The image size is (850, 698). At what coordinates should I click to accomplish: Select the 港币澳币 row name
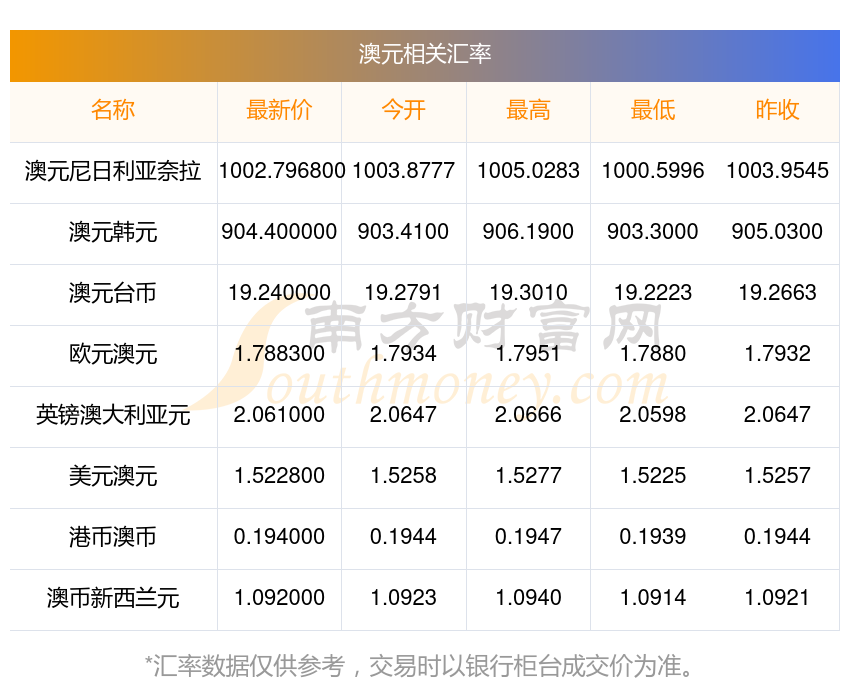(113, 537)
